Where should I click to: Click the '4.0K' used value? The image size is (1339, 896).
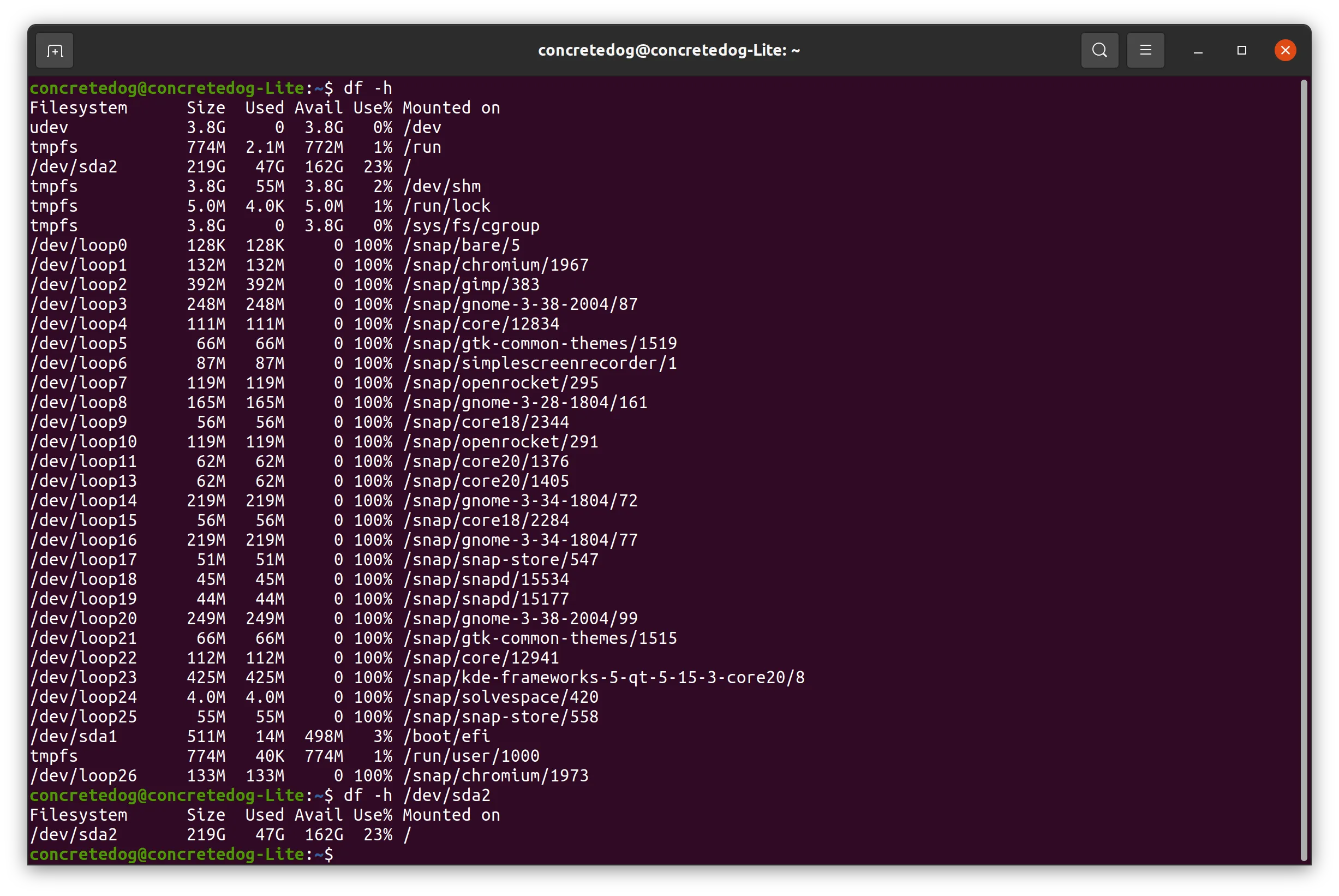pos(265,206)
